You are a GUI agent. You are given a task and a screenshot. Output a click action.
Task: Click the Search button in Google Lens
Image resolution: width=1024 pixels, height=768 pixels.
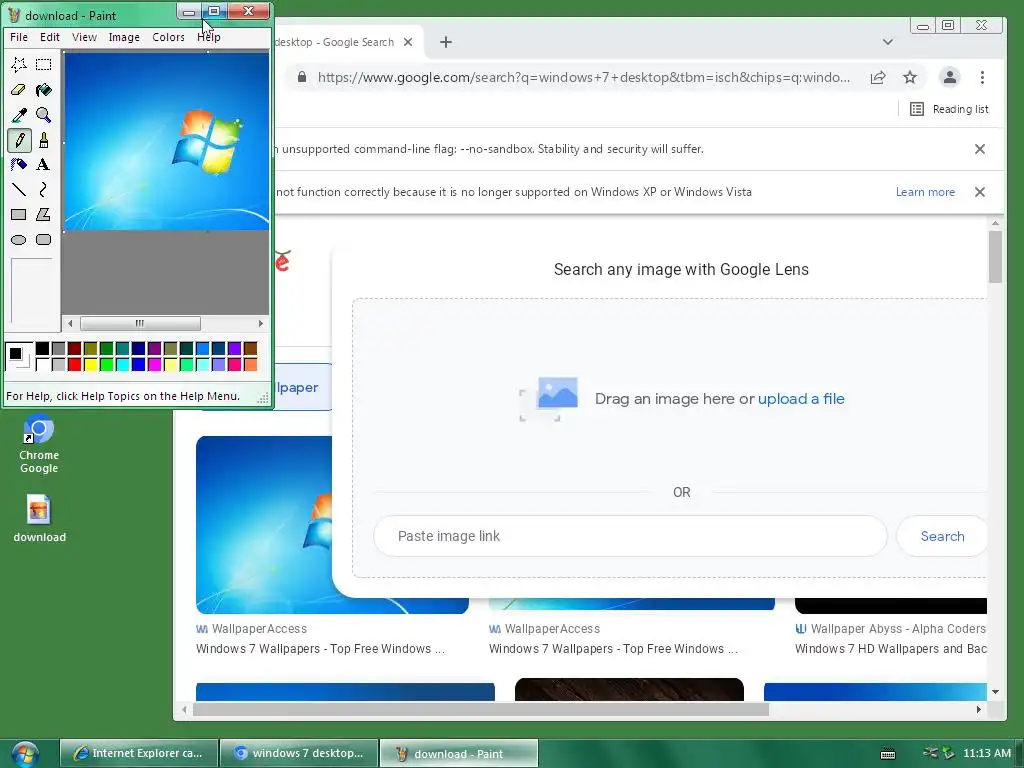(942, 536)
